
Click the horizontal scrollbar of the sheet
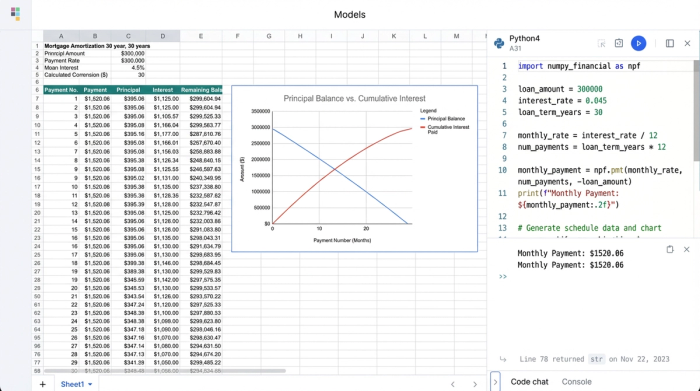(x=164, y=371)
